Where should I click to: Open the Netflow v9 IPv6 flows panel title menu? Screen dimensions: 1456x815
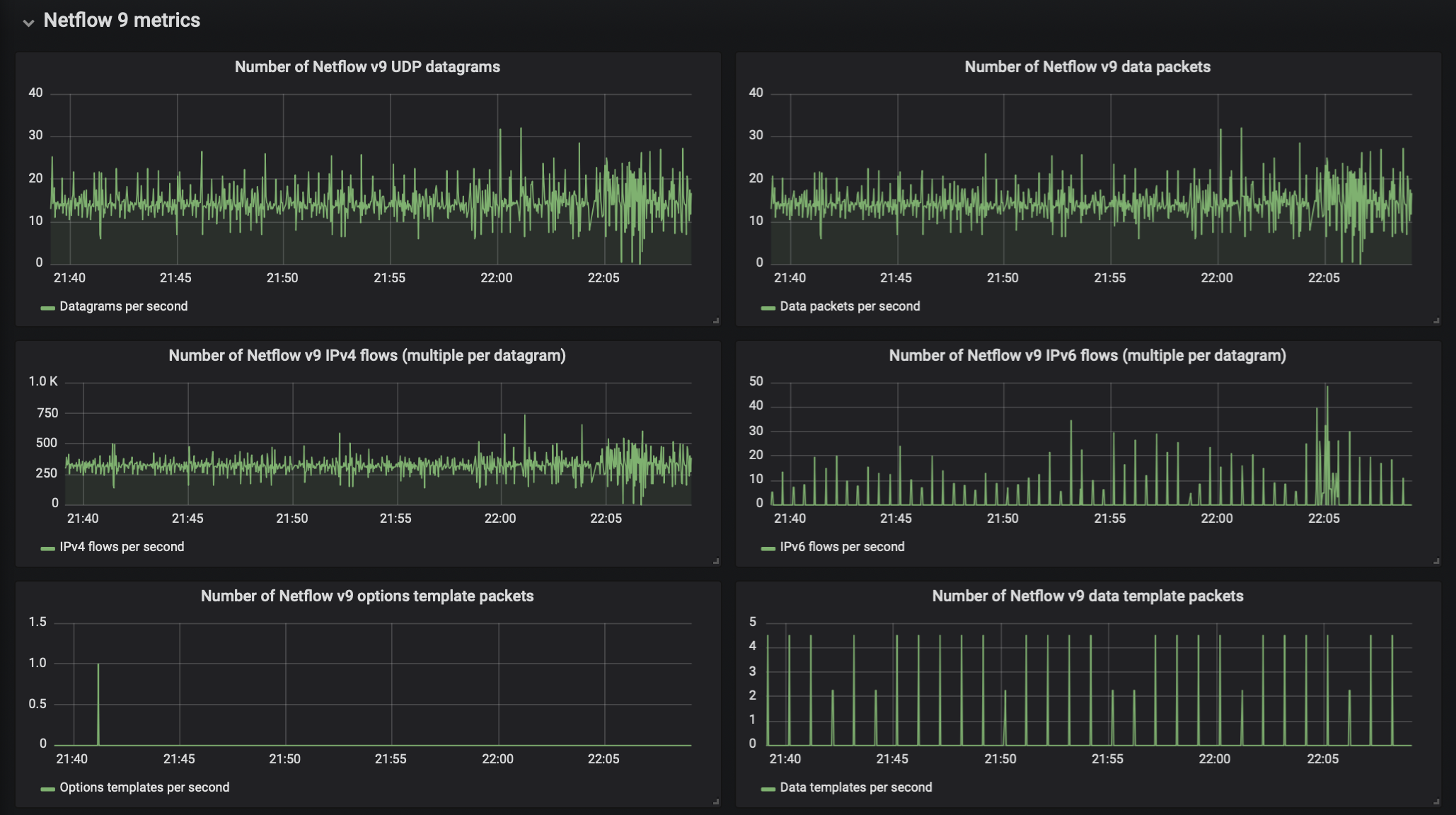[x=1087, y=356]
